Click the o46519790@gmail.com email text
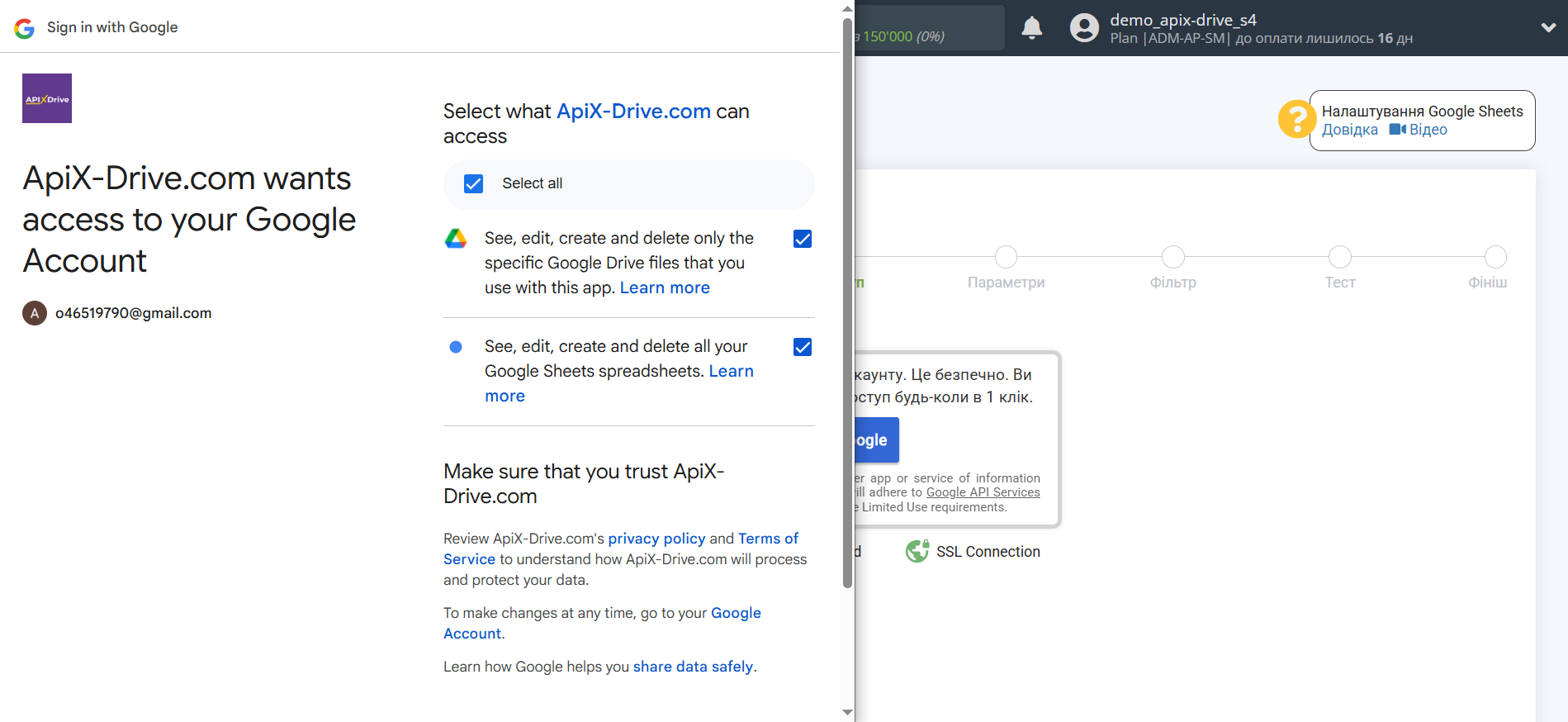 coord(133,313)
